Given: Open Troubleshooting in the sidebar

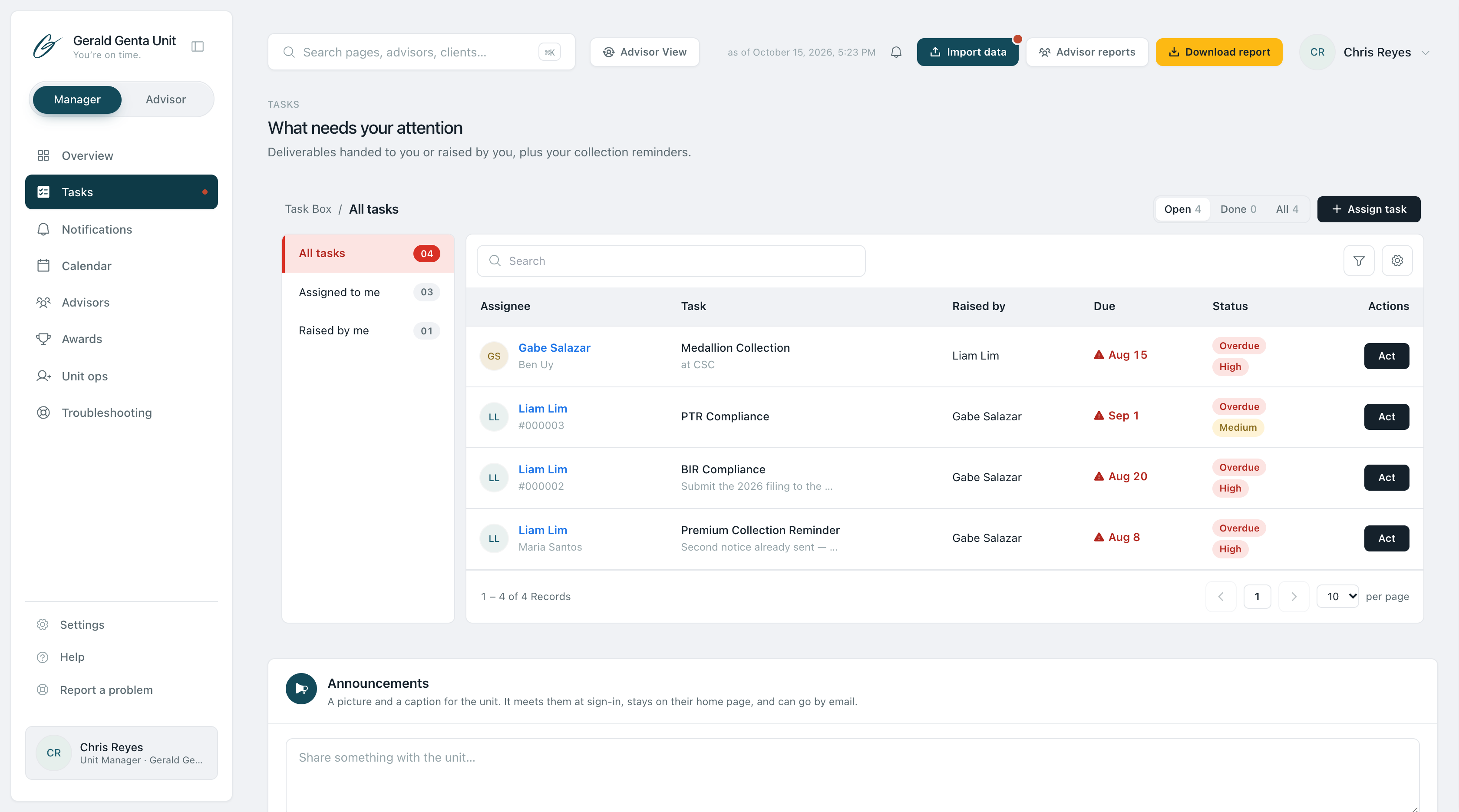Looking at the screenshot, I should point(121,413).
